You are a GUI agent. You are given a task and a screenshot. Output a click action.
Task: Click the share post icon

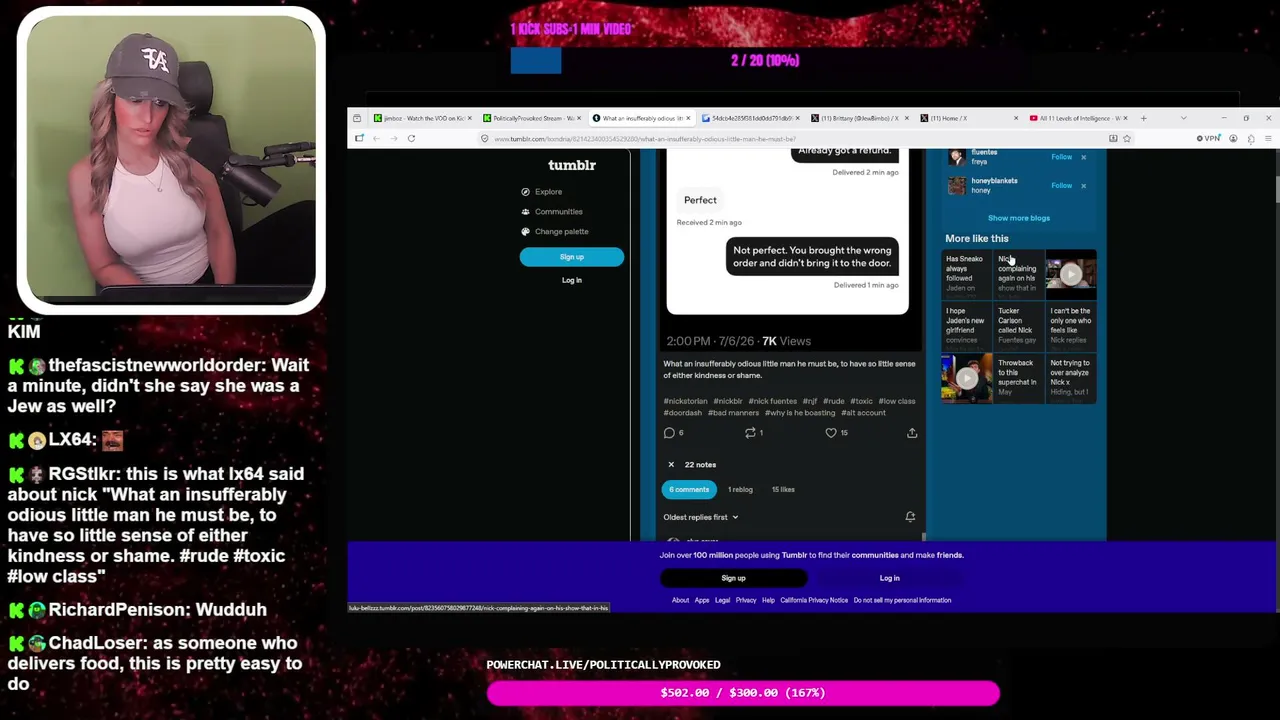[912, 433]
